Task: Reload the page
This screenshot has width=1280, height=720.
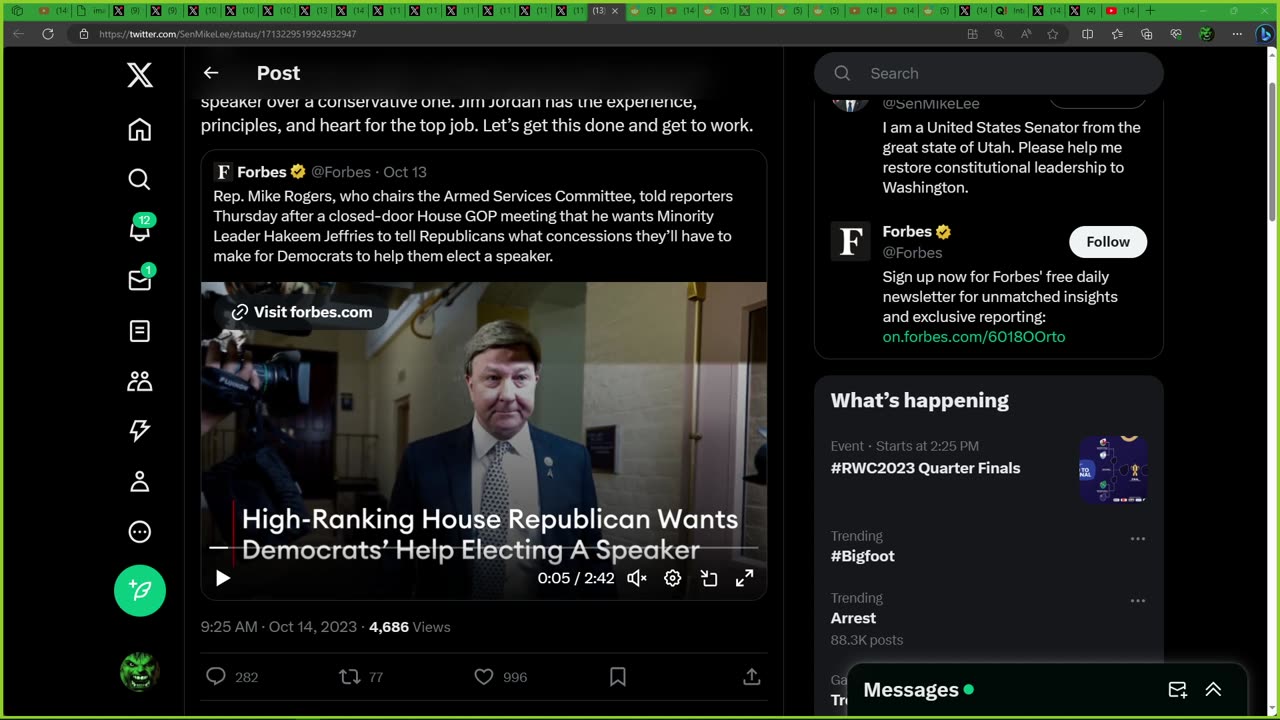Action: (x=47, y=34)
